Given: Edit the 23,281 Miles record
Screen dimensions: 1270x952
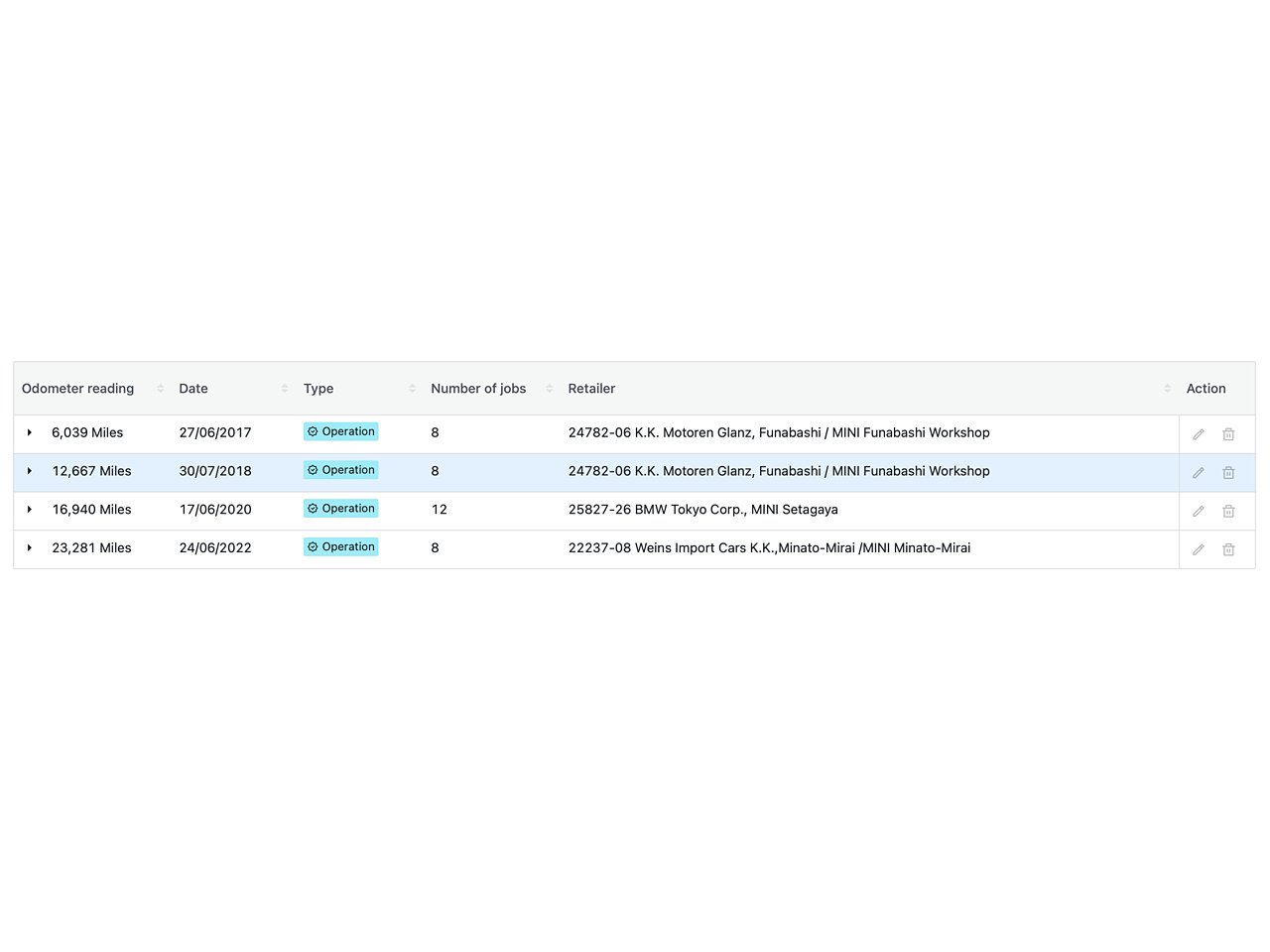Looking at the screenshot, I should point(1198,549).
